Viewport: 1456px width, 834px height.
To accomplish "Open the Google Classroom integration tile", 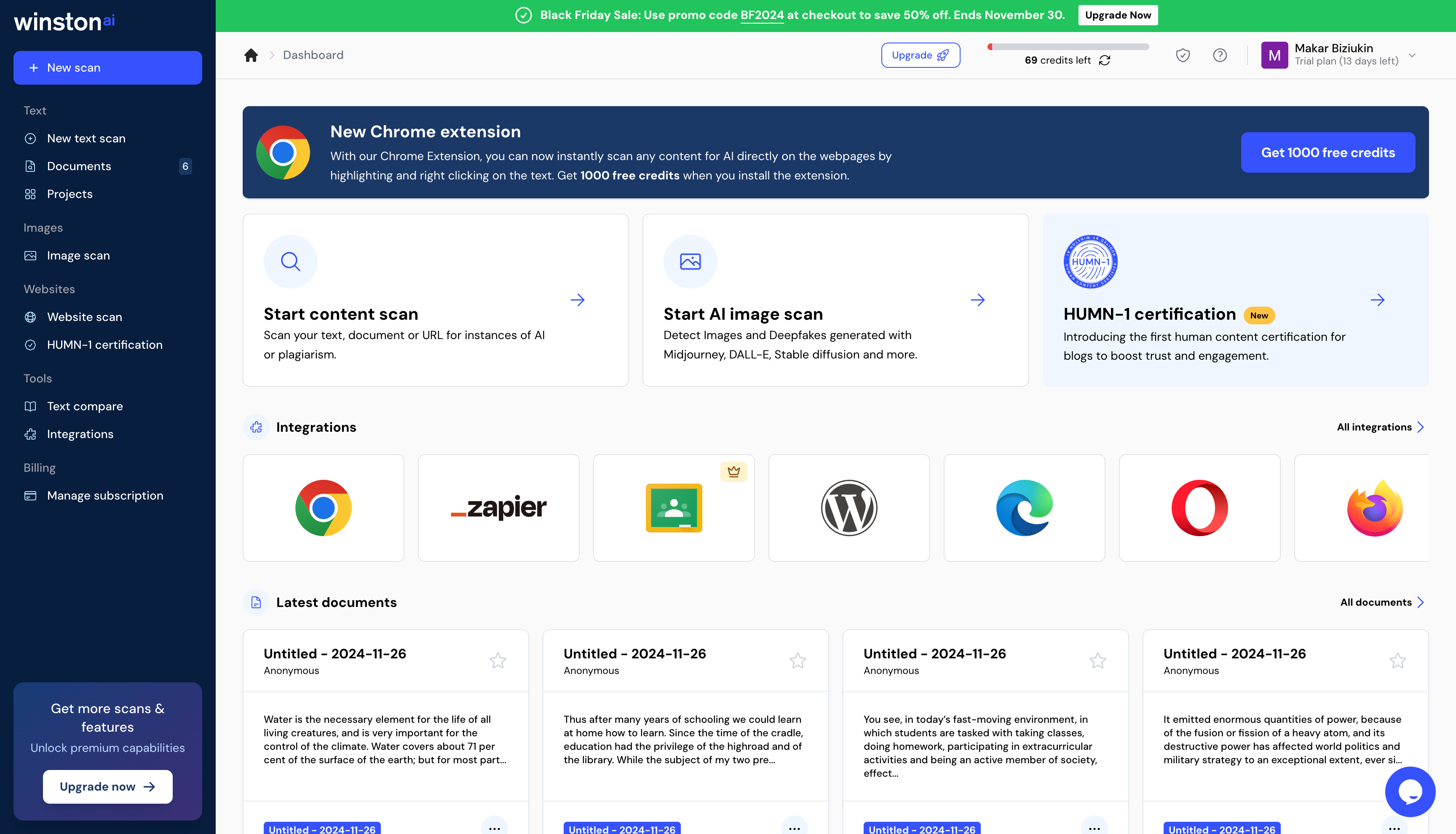I will click(674, 508).
